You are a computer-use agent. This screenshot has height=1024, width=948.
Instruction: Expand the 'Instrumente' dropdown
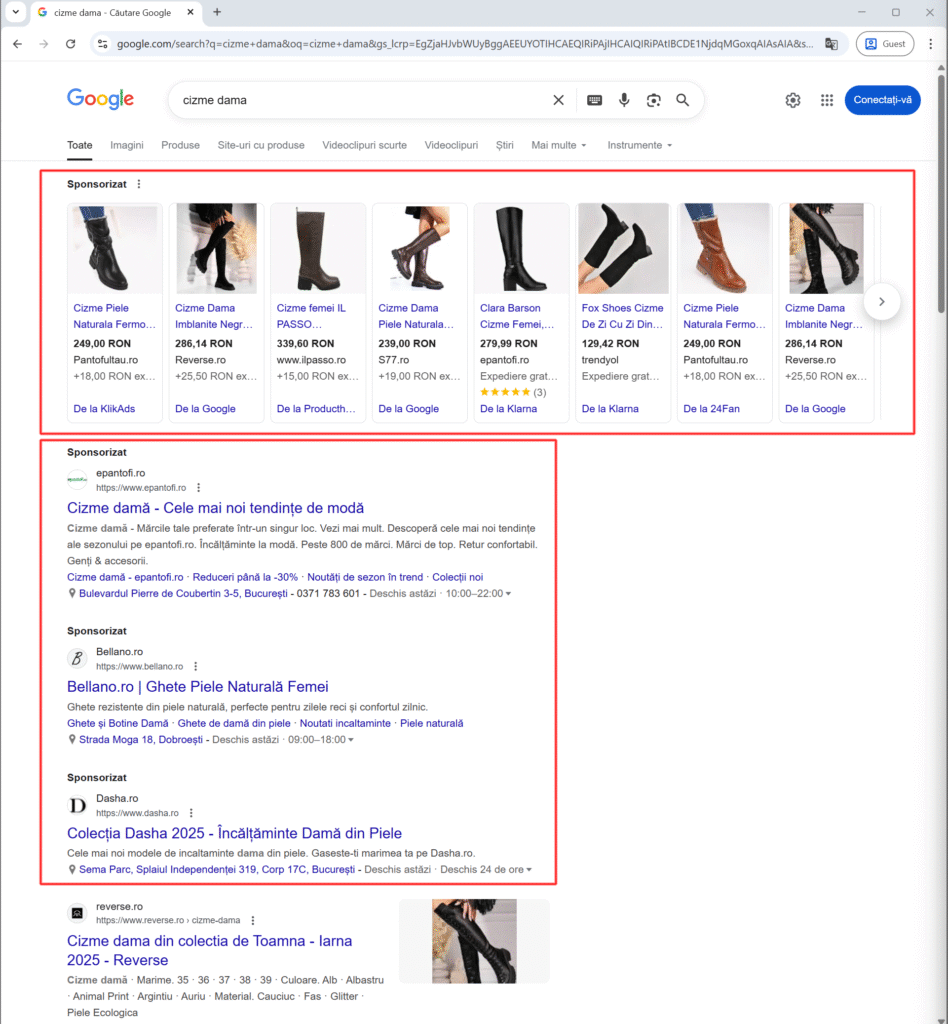click(640, 145)
